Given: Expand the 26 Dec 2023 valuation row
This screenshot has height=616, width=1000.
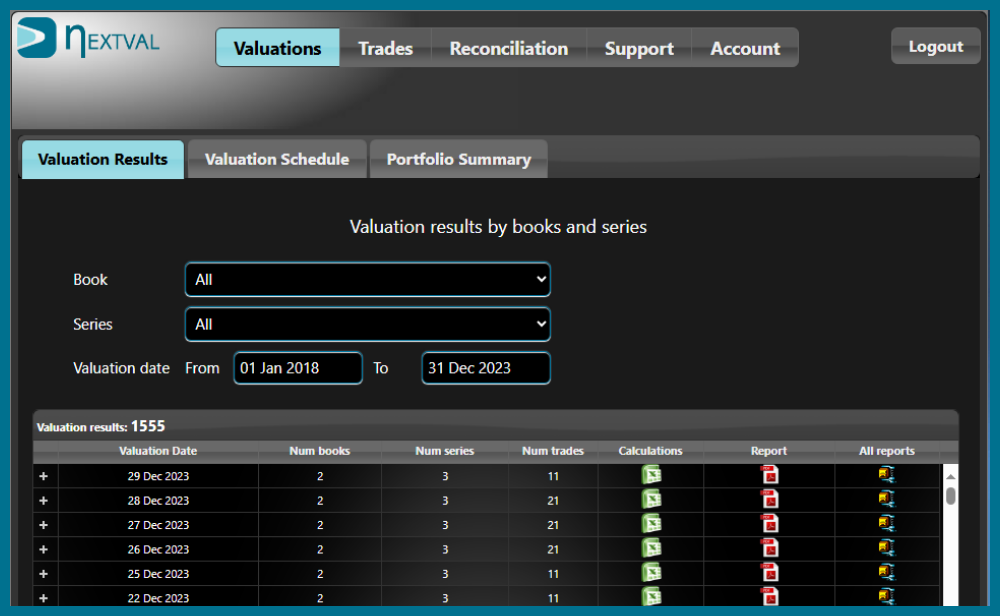Looking at the screenshot, I should point(43,549).
